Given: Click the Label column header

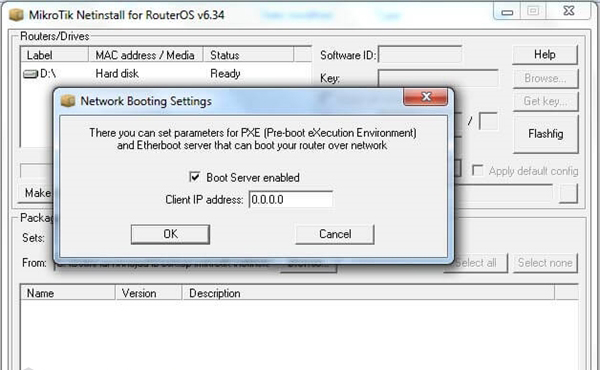Looking at the screenshot, I should point(54,55).
